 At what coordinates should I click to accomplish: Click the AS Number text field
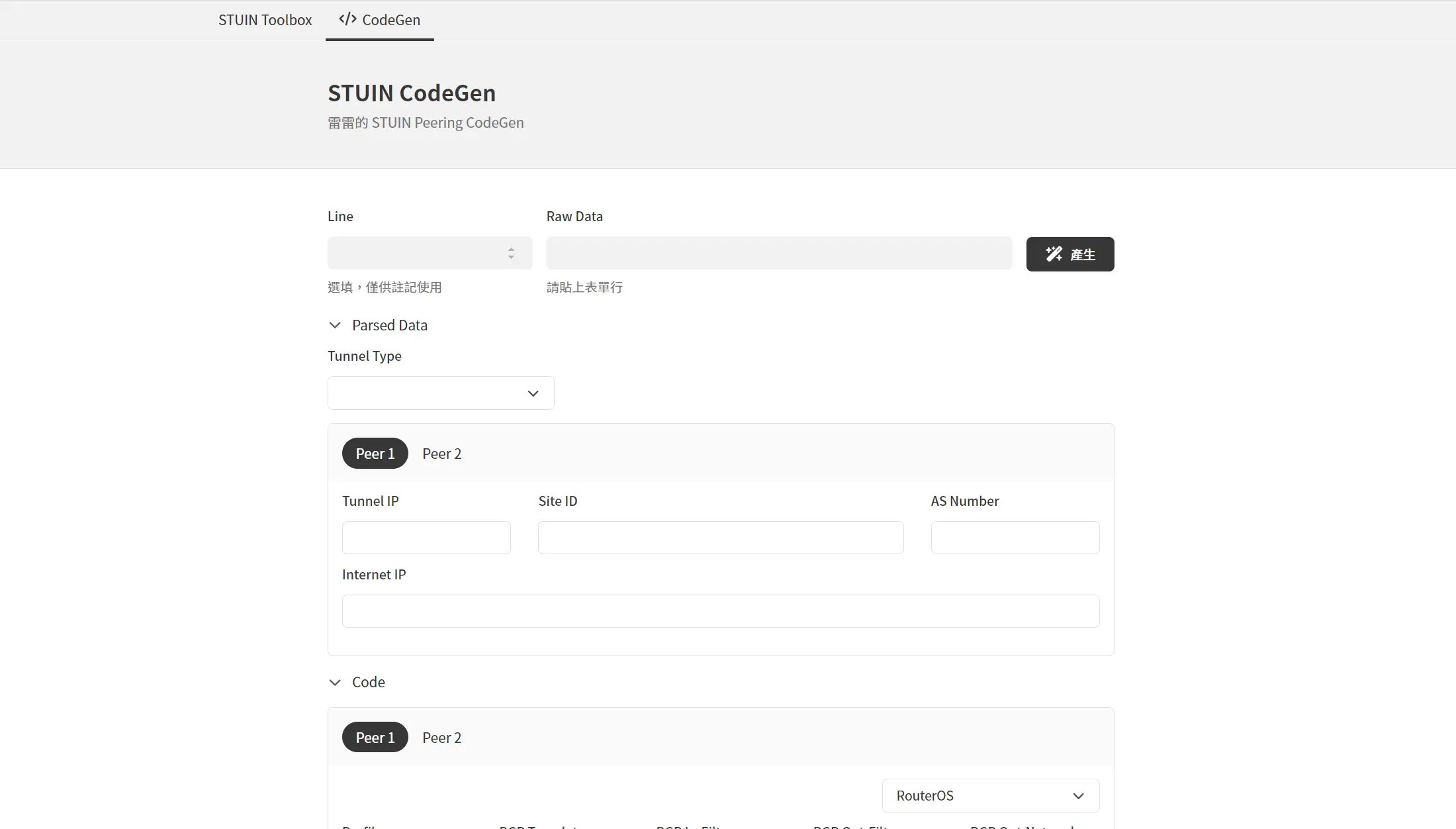1015,538
